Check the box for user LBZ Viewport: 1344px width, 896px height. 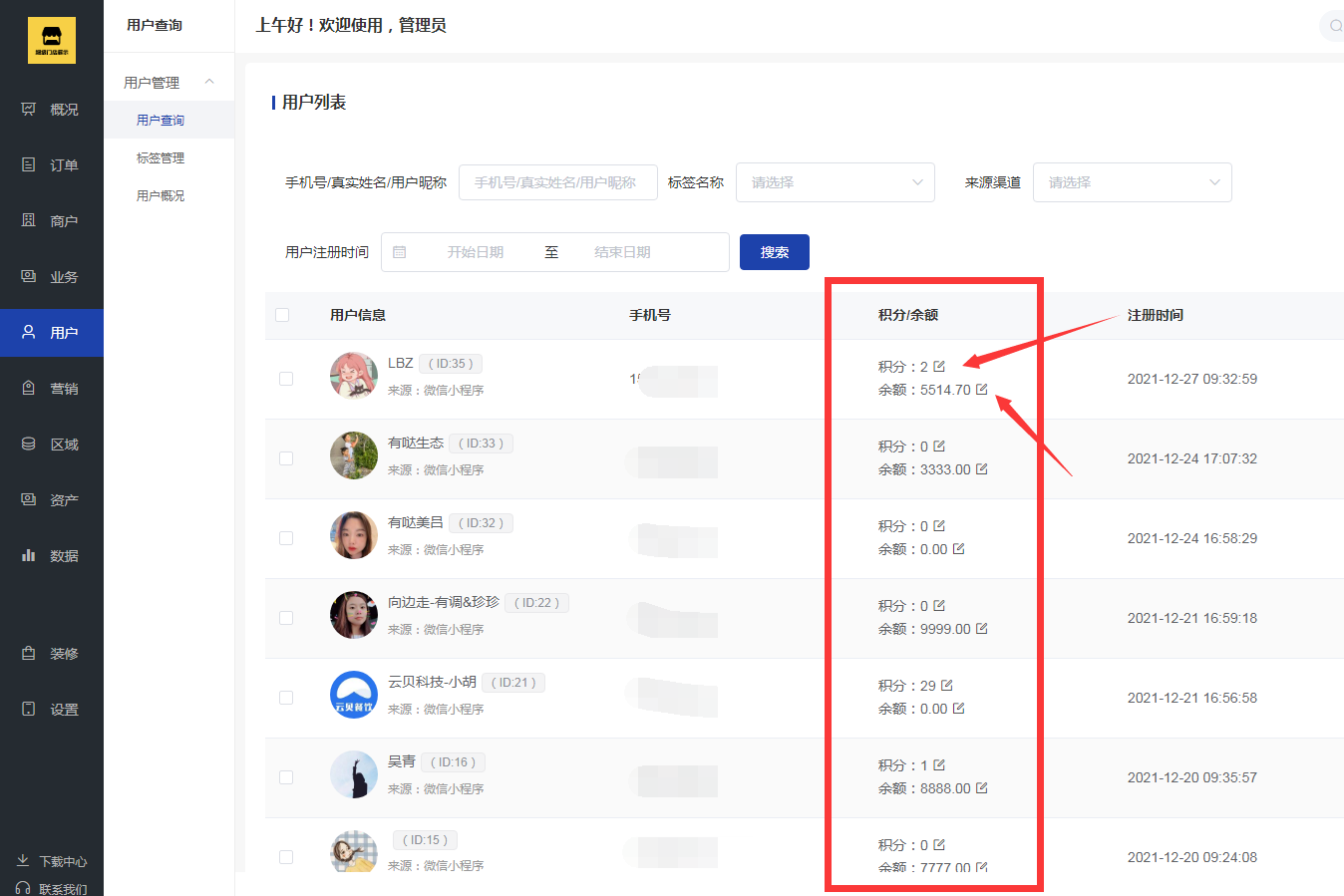click(286, 379)
